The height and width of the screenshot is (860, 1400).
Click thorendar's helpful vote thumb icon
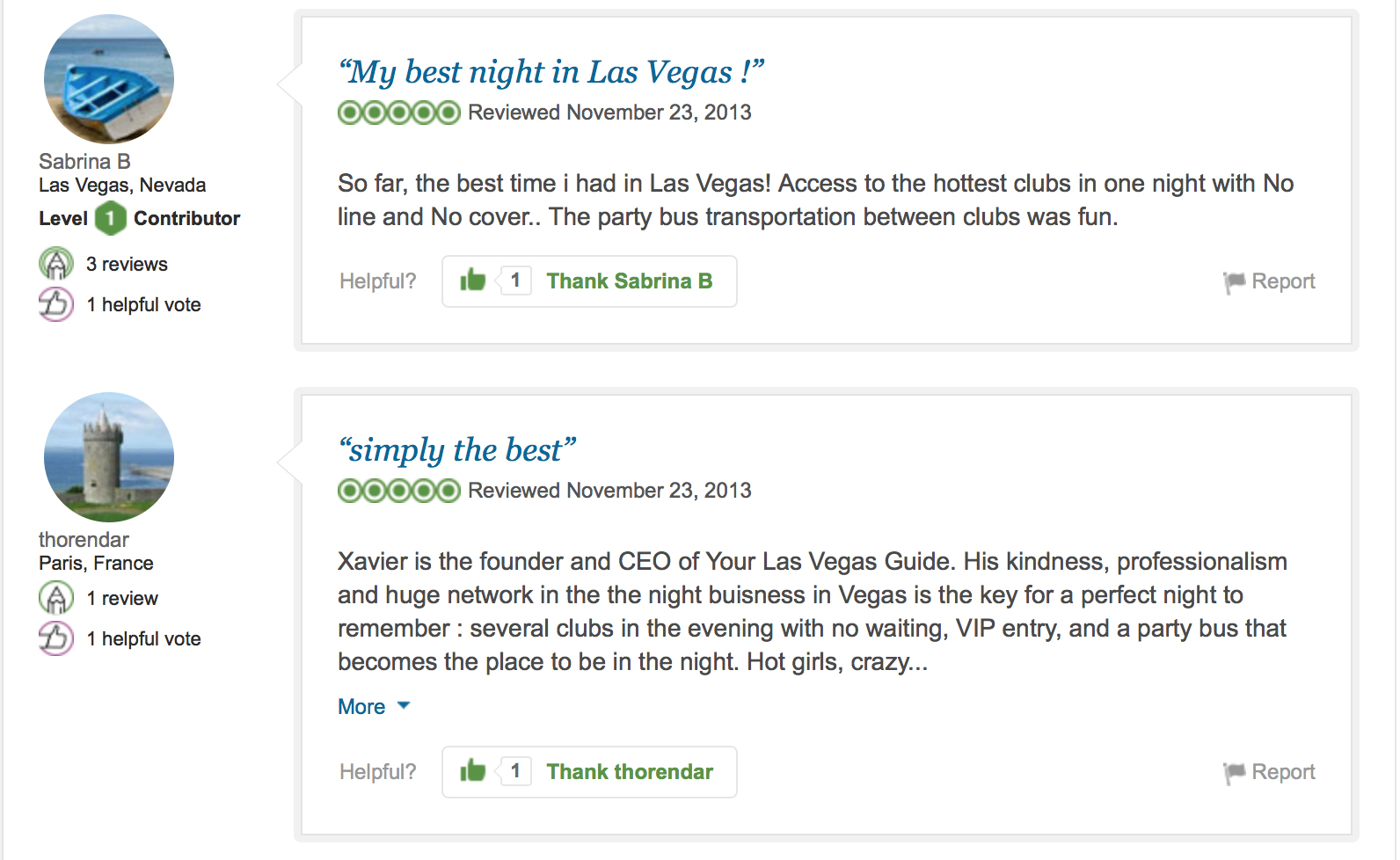click(56, 638)
